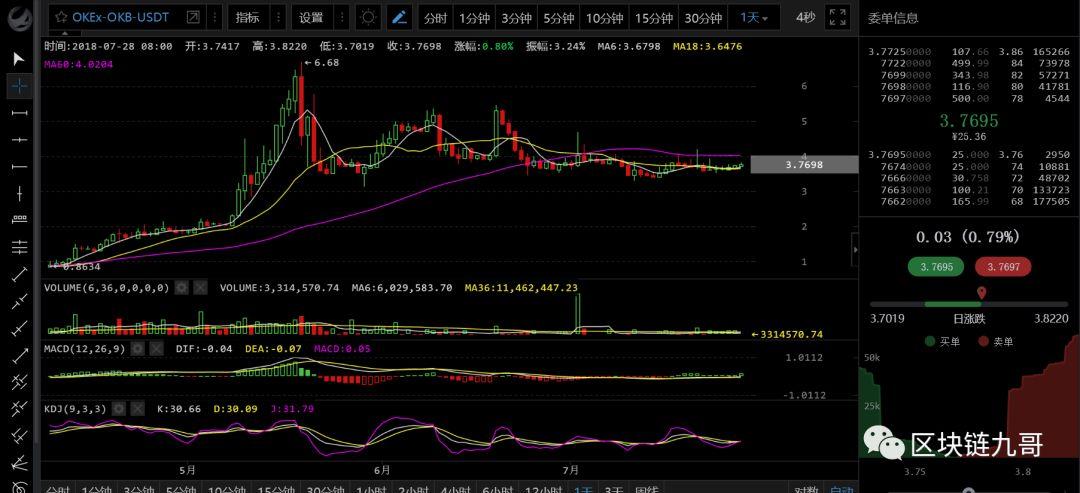
Task: Select the 7674 bid order row
Action: pyautogui.click(x=968, y=167)
